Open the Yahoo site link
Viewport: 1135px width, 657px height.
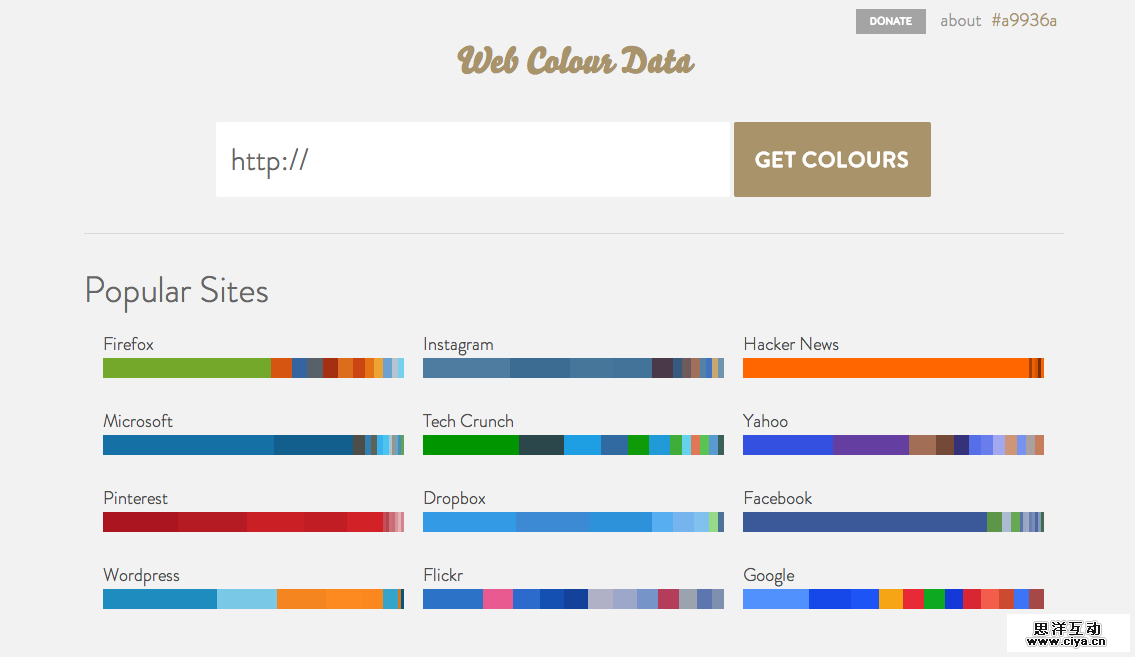(765, 422)
